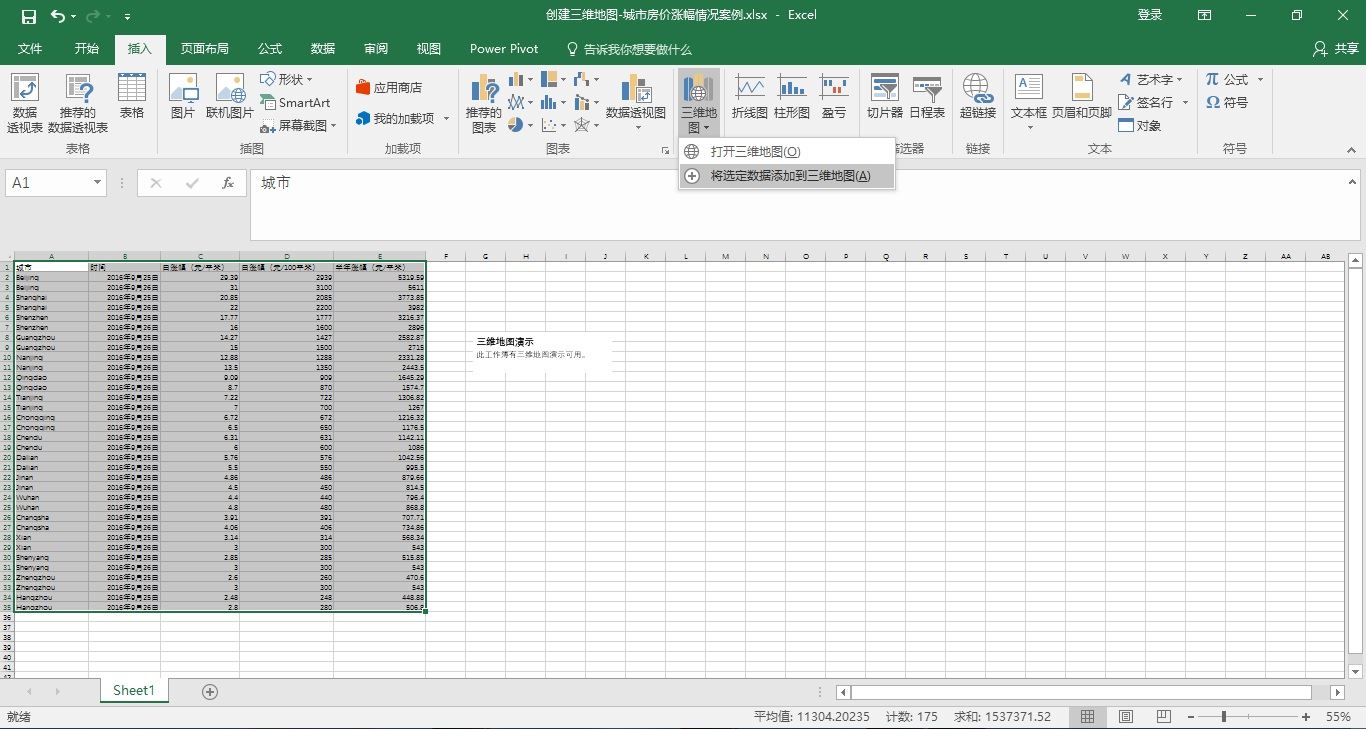The image size is (1366, 729).
Task: Collapse the ribbon with the chevron arrow
Action: [x=1352, y=150]
